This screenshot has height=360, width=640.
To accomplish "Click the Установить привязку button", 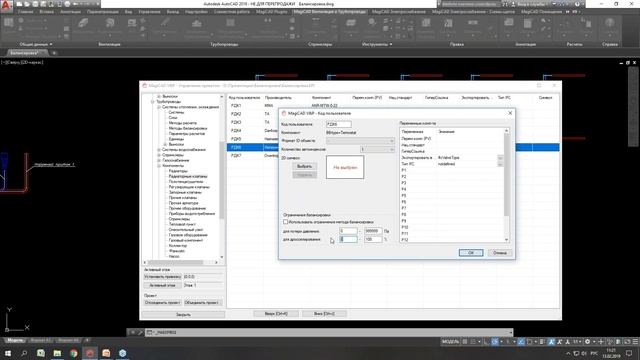I will [162, 277].
